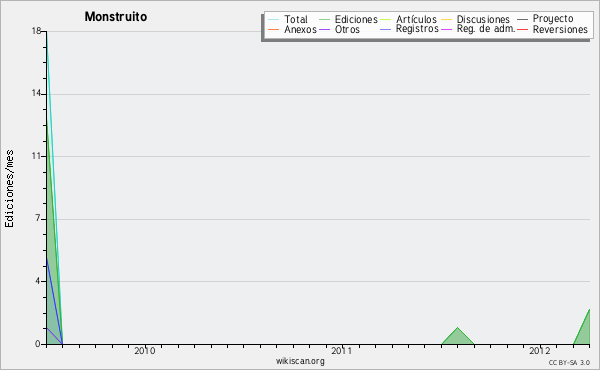Screen dimensions: 600x370
Task: Click the orange Anexos color line swatch
Action: pyautogui.click(x=274, y=29)
